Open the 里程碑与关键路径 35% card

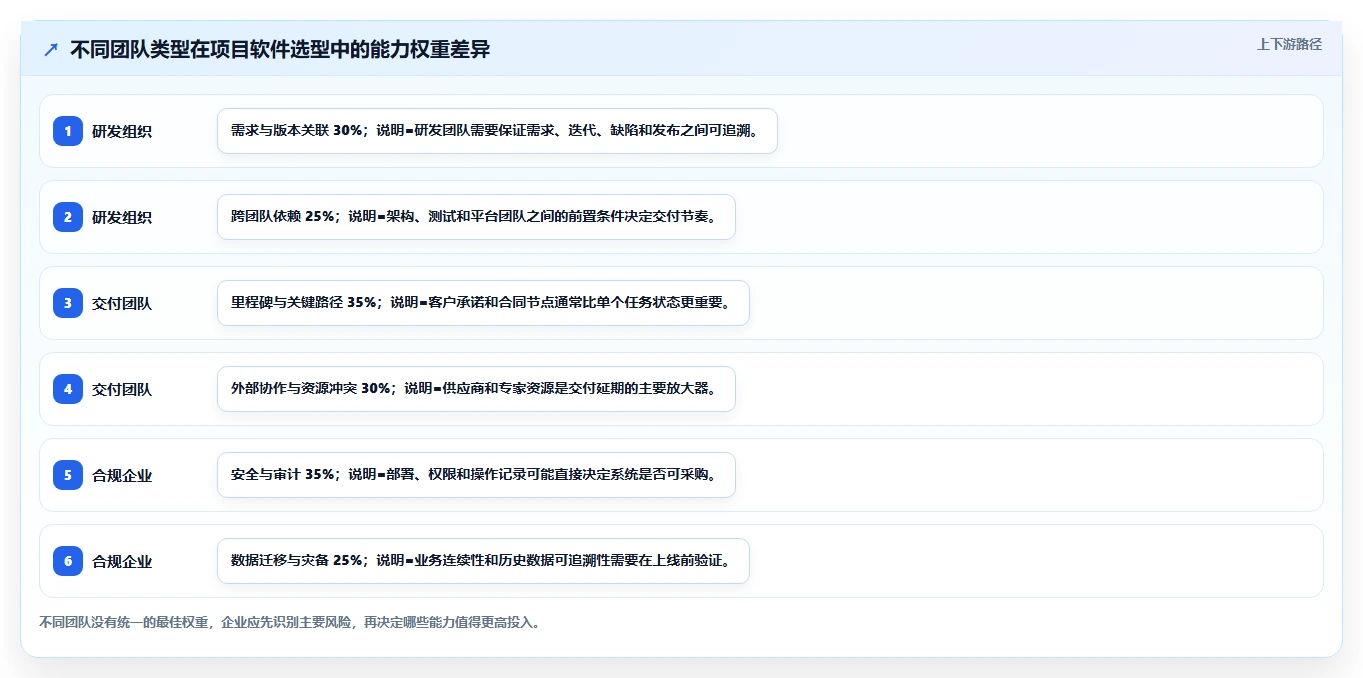click(483, 303)
